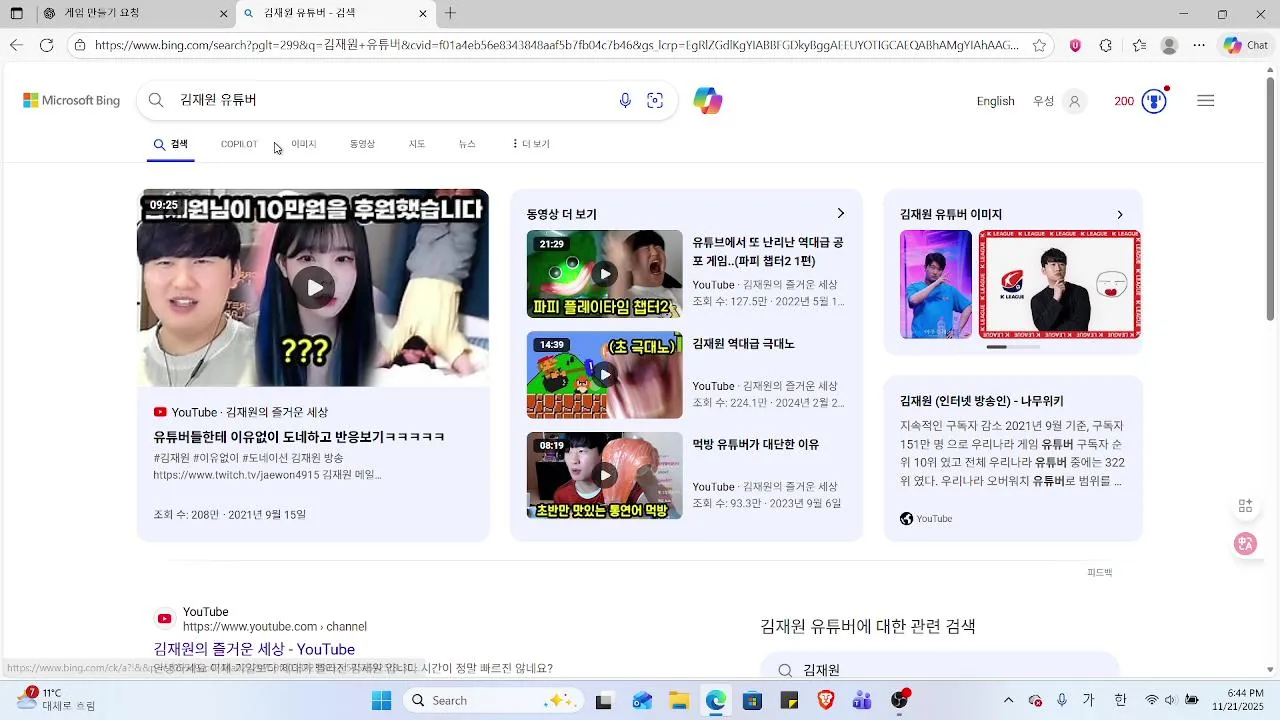Show hidden system tray icons

1008,700
